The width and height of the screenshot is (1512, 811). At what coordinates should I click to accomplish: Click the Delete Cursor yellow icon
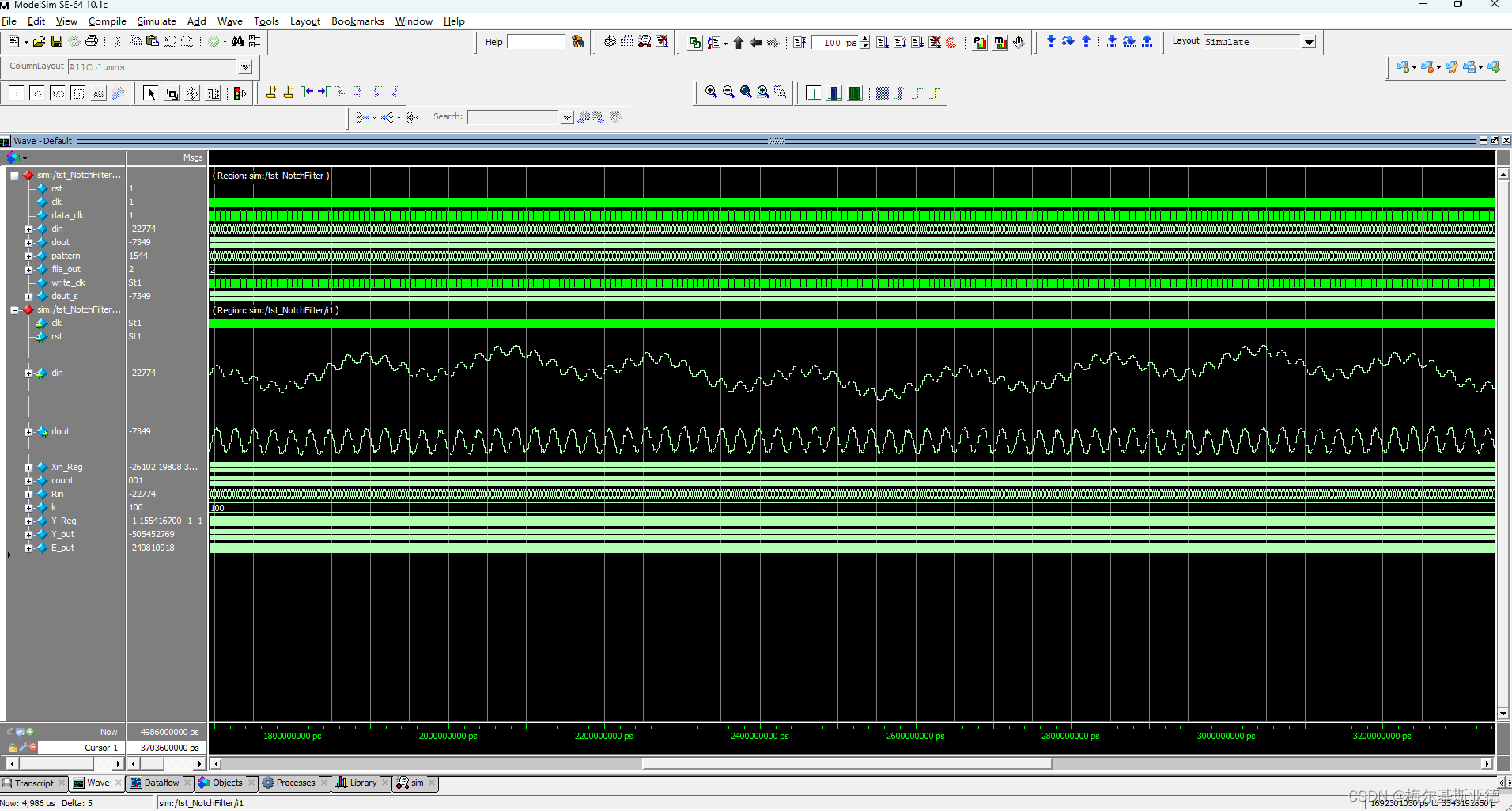pyautogui.click(x=289, y=93)
